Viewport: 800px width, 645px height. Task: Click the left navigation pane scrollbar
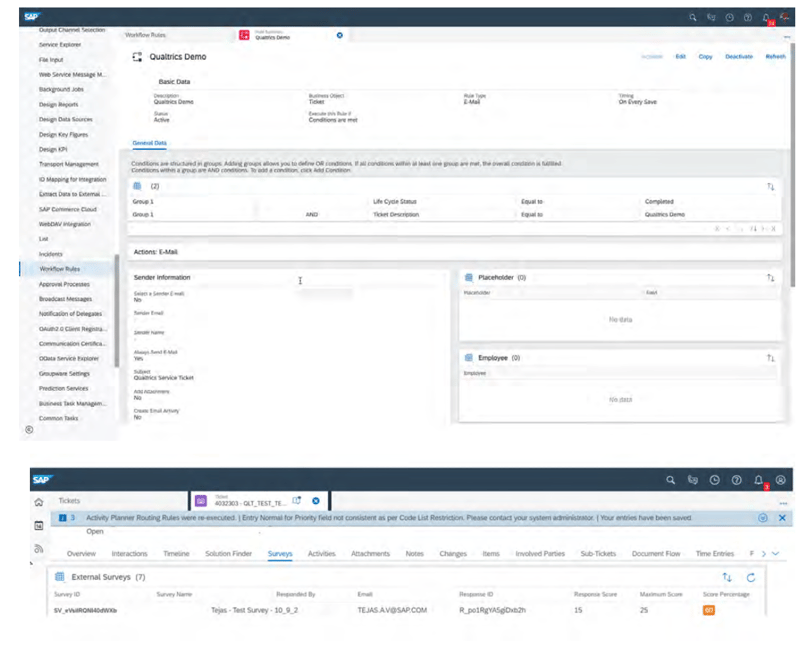coord(117,311)
